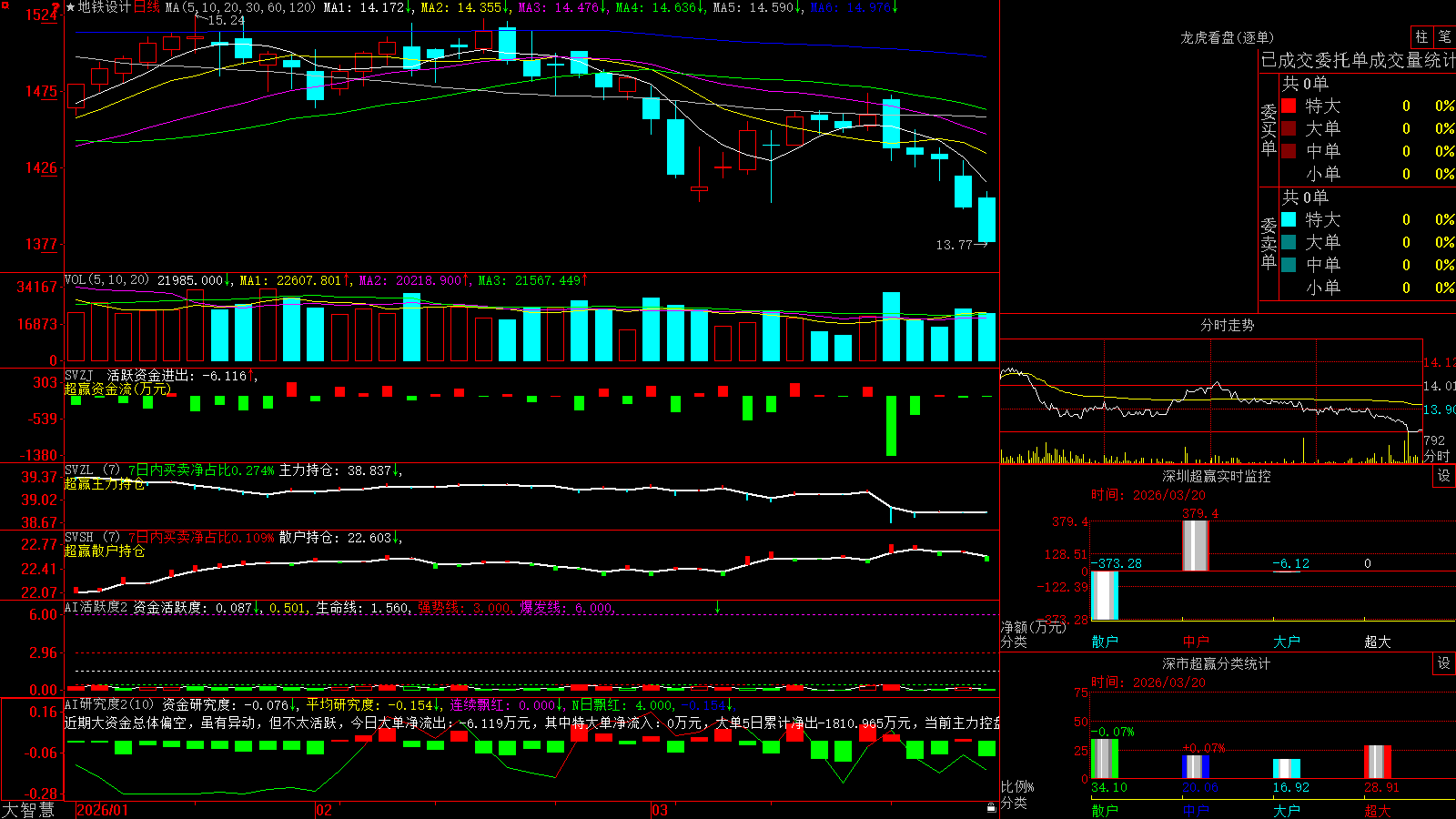The image size is (1456, 819).
Task: Click the red 特大 buy order swatch
Action: 1289,106
